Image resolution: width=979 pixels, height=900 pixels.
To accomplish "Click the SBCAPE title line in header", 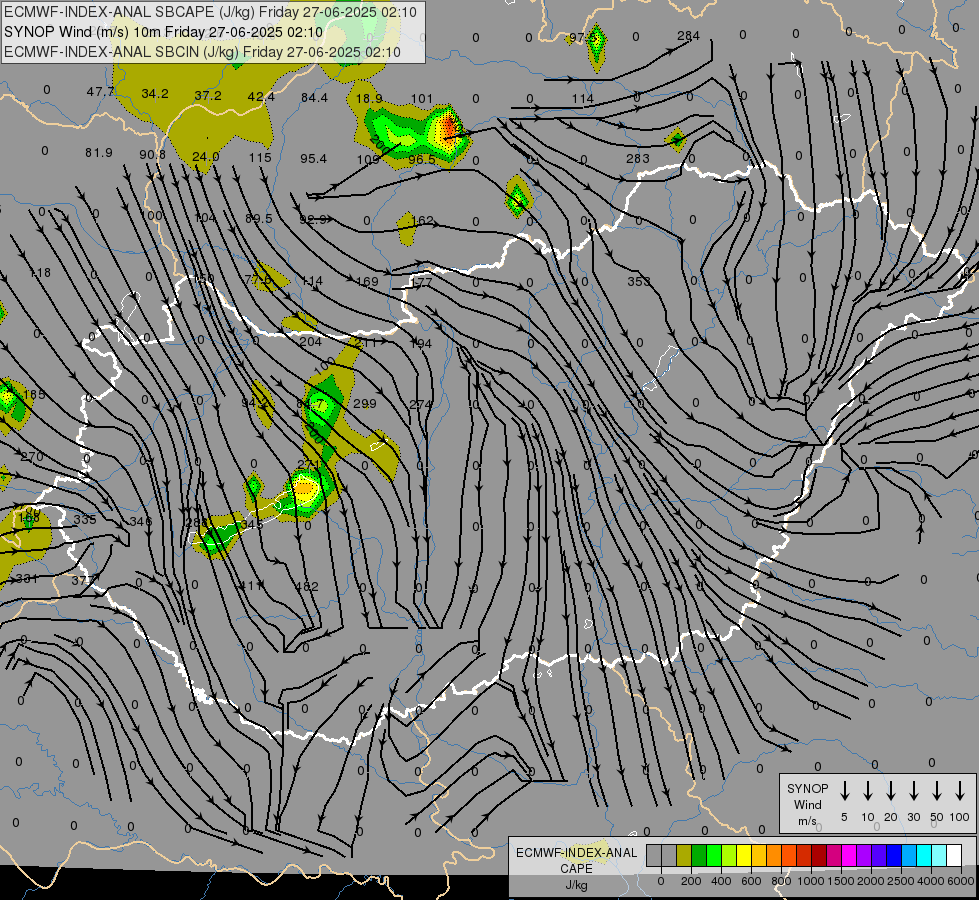I will coord(210,12).
